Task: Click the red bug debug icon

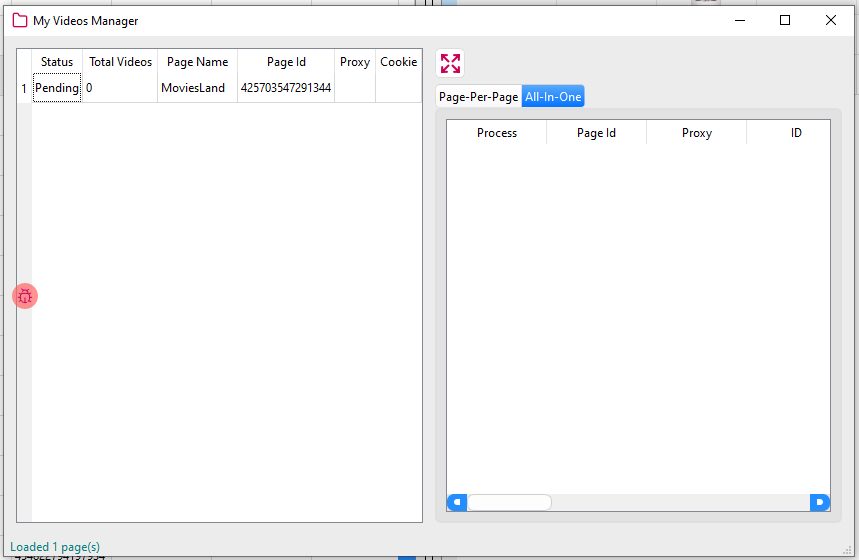Action: point(25,296)
